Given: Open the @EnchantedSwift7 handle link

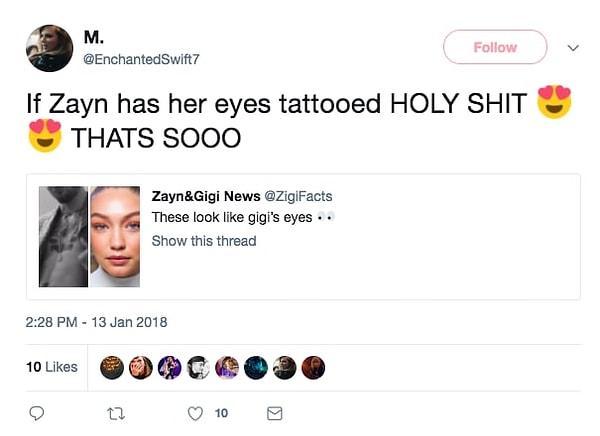Looking at the screenshot, I should point(141,60).
